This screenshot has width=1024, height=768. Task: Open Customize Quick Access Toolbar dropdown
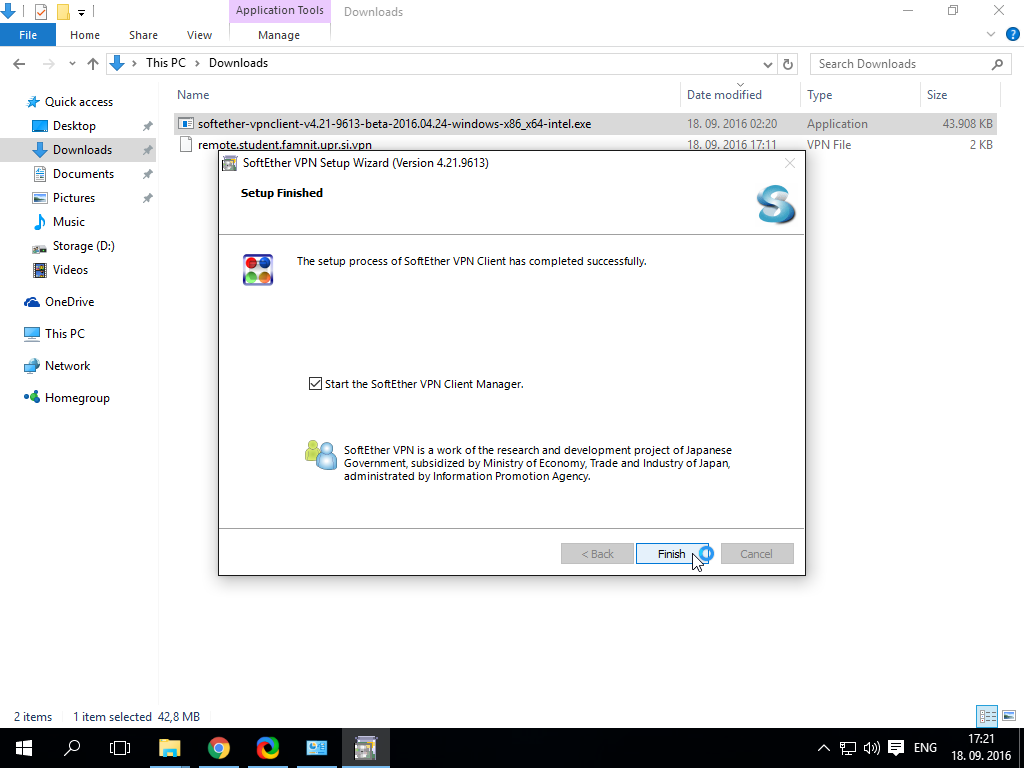[x=82, y=12]
